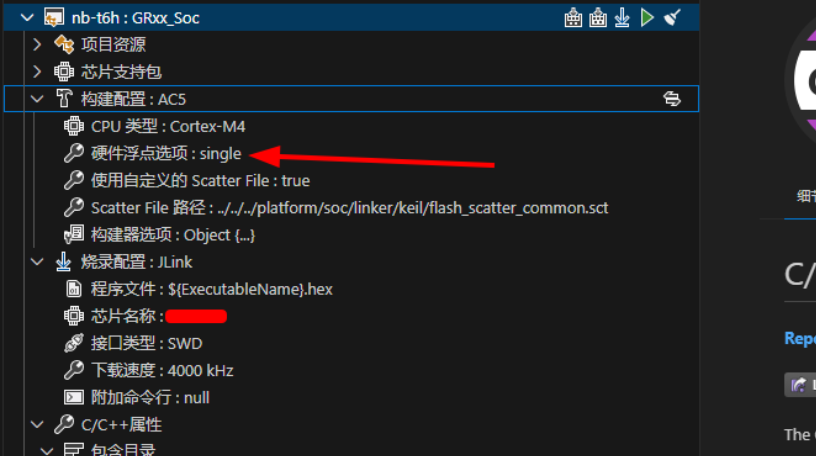
Task: Select 下载速度 : 4000 kHz item
Action: coord(162,370)
